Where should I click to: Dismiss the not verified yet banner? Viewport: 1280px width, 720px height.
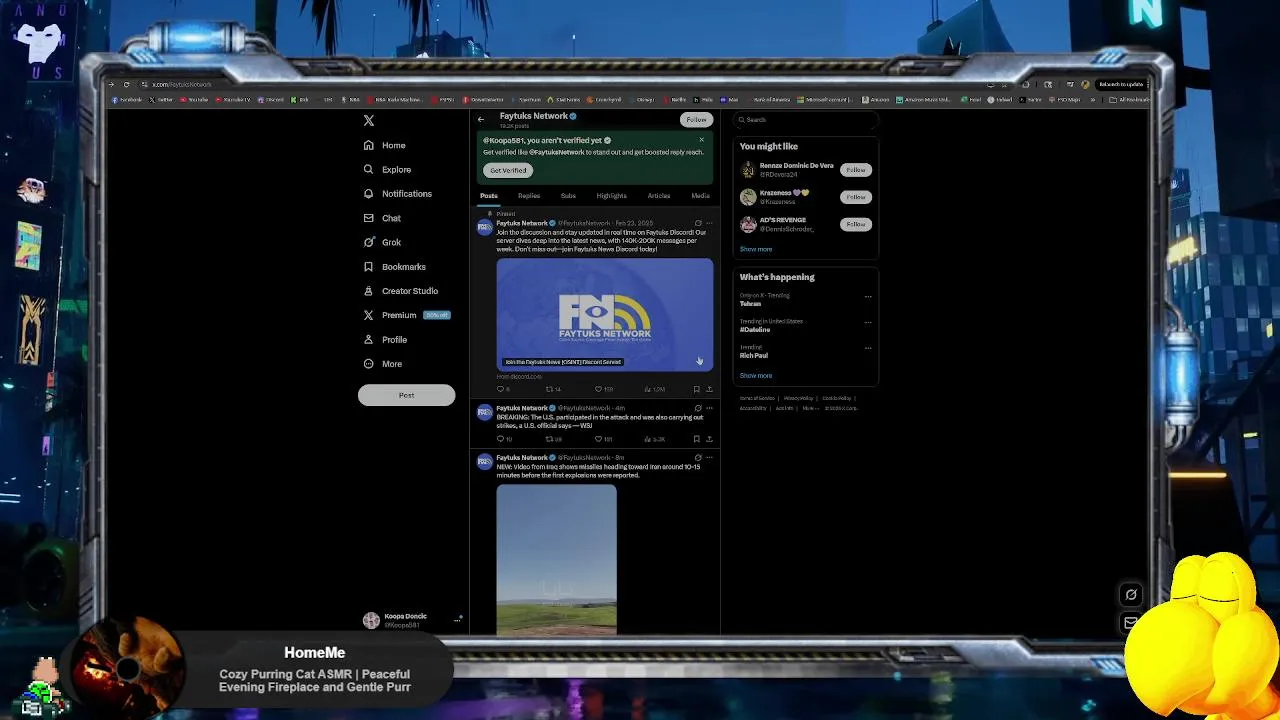point(701,140)
